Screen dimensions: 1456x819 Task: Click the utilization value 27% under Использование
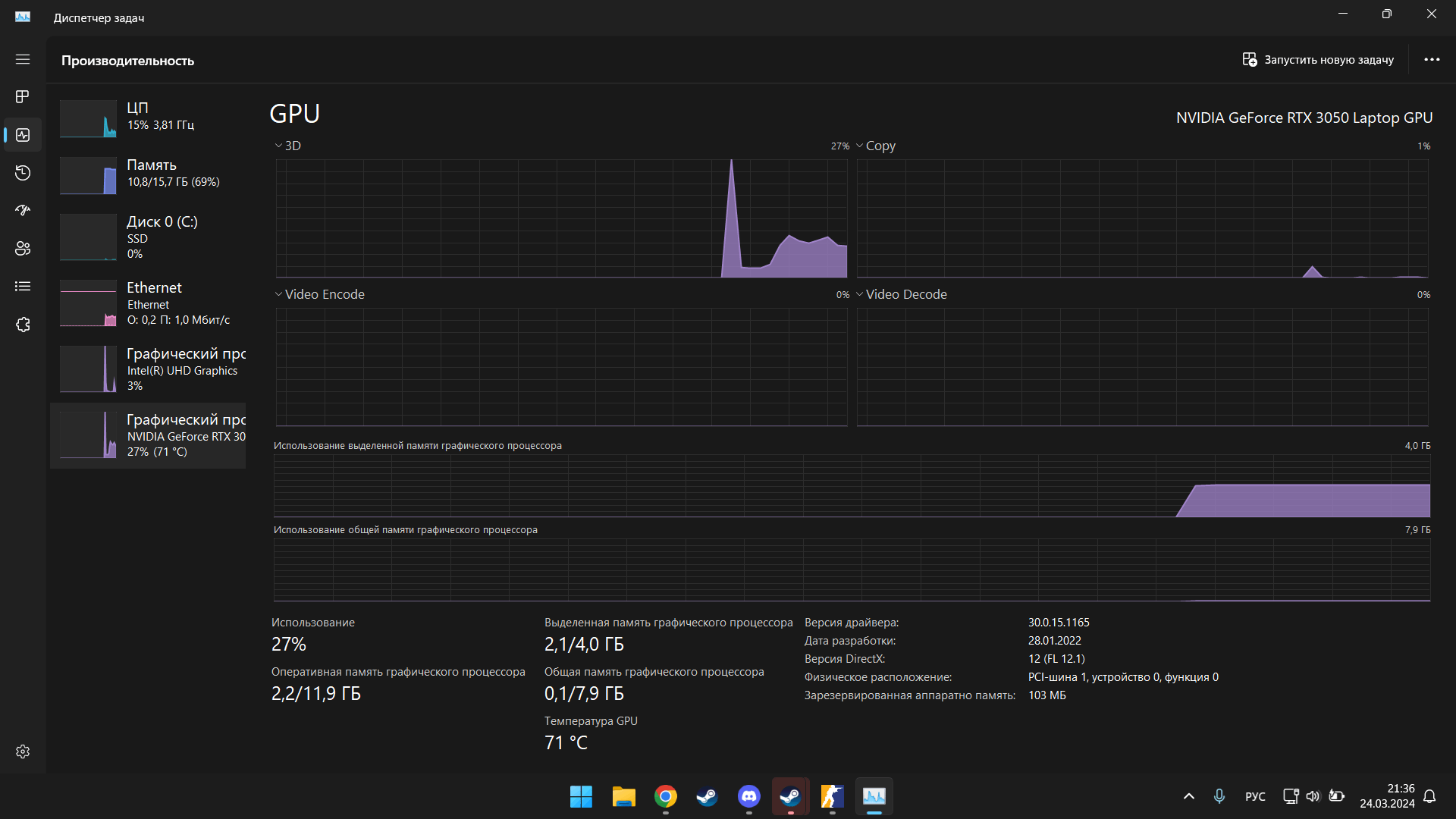(289, 644)
